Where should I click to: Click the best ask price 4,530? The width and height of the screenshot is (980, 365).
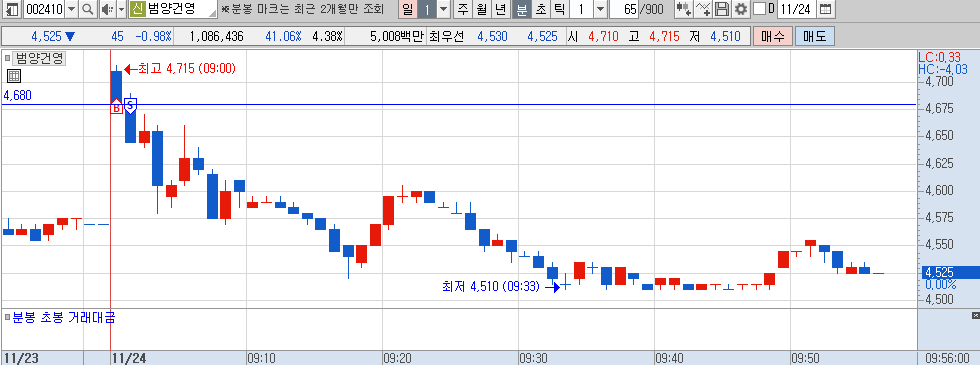click(492, 36)
